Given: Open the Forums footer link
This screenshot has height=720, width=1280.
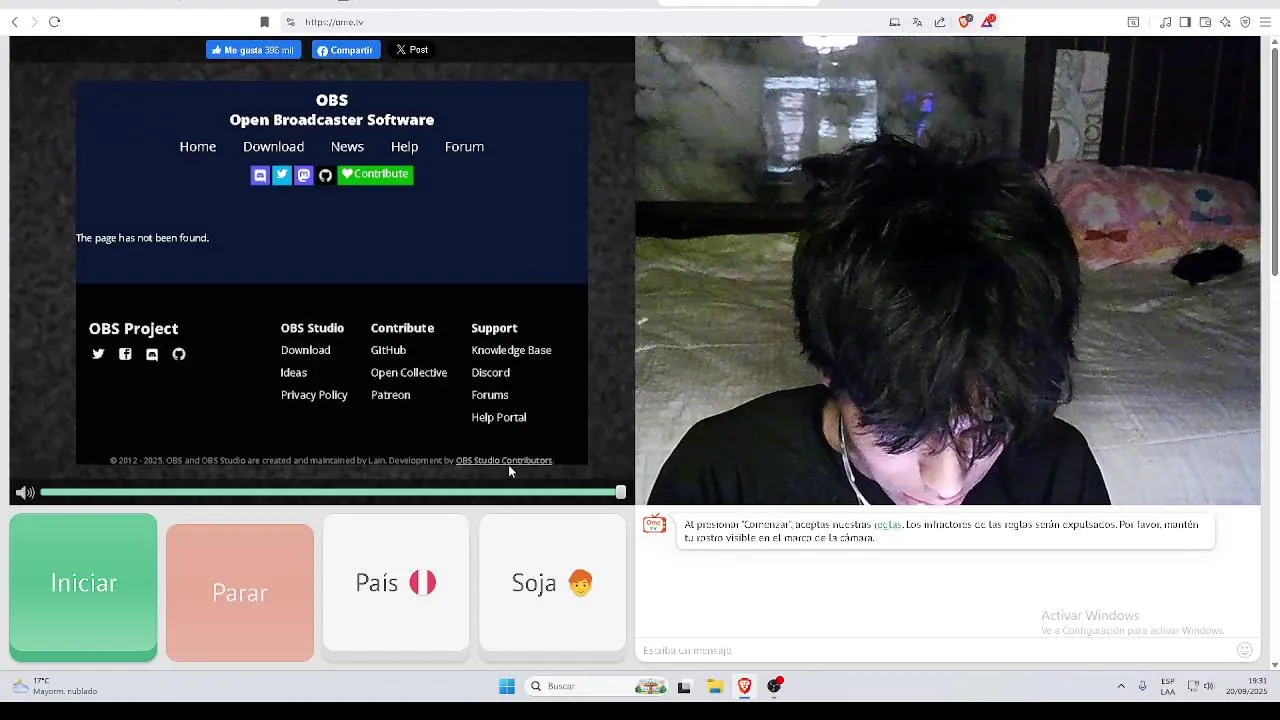Looking at the screenshot, I should (x=490, y=395).
